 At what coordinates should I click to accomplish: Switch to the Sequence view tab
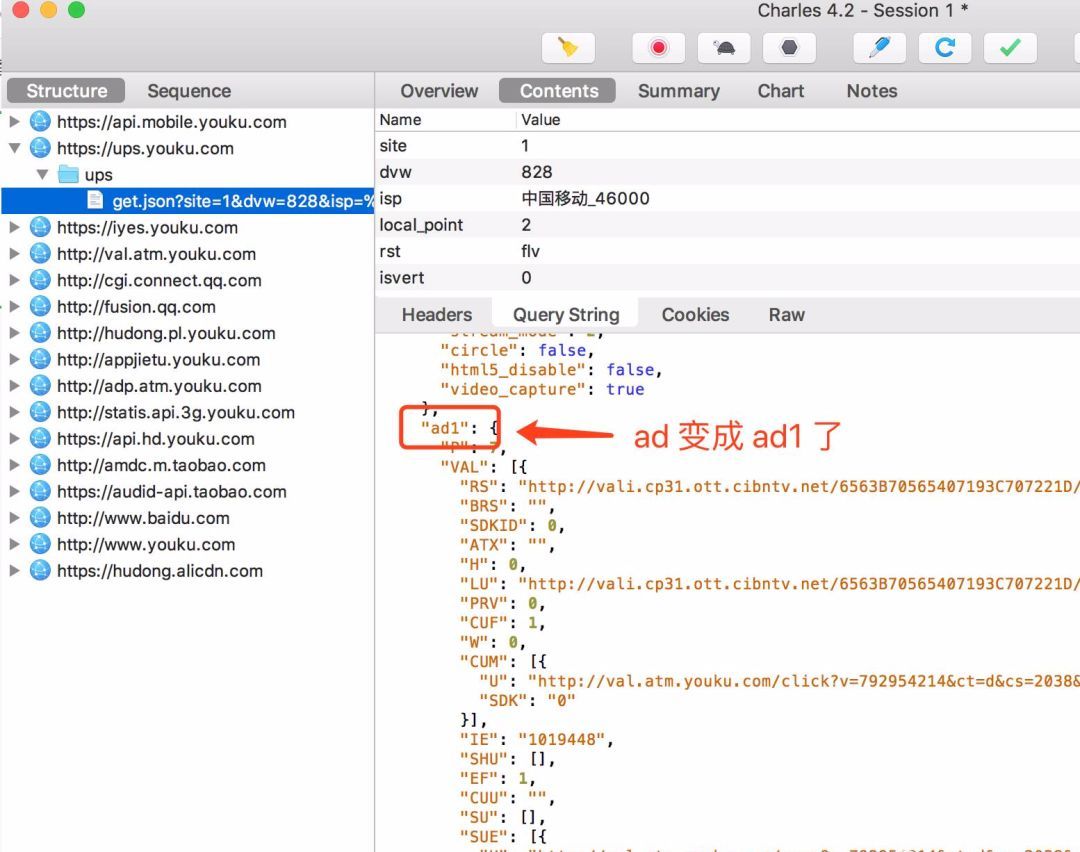188,91
